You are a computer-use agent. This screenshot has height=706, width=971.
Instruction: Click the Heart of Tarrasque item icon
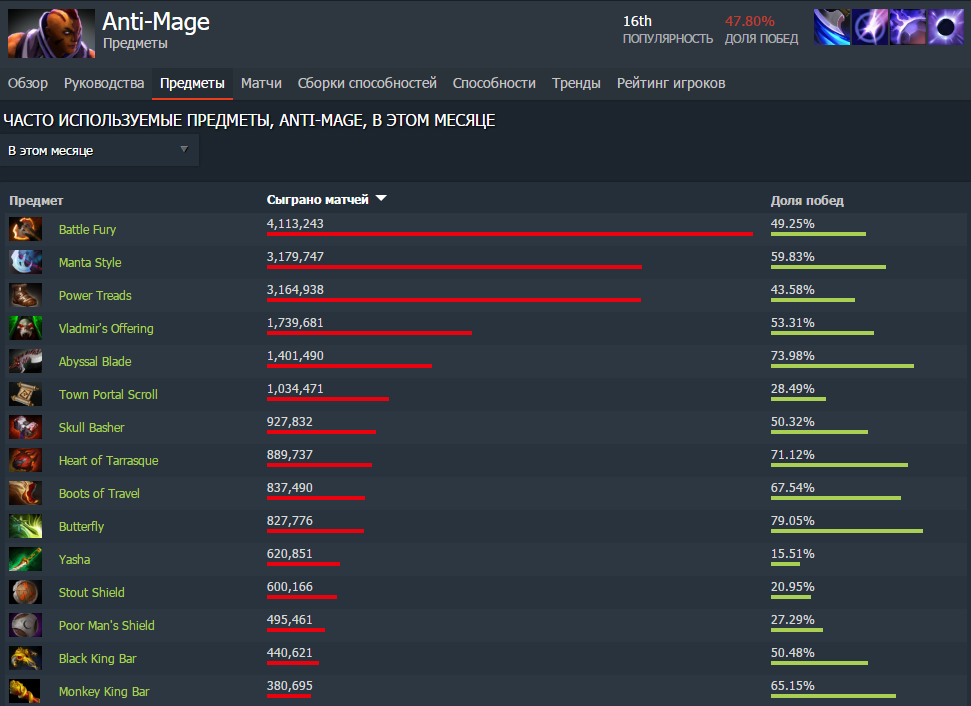pos(25,460)
